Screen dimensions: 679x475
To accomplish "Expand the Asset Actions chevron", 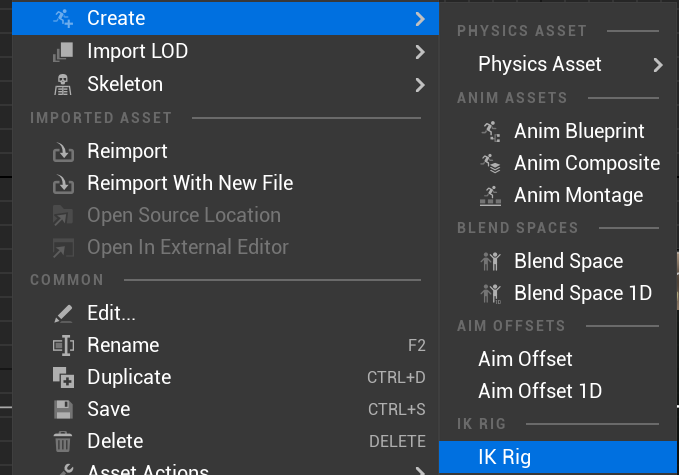I will (x=420, y=471).
